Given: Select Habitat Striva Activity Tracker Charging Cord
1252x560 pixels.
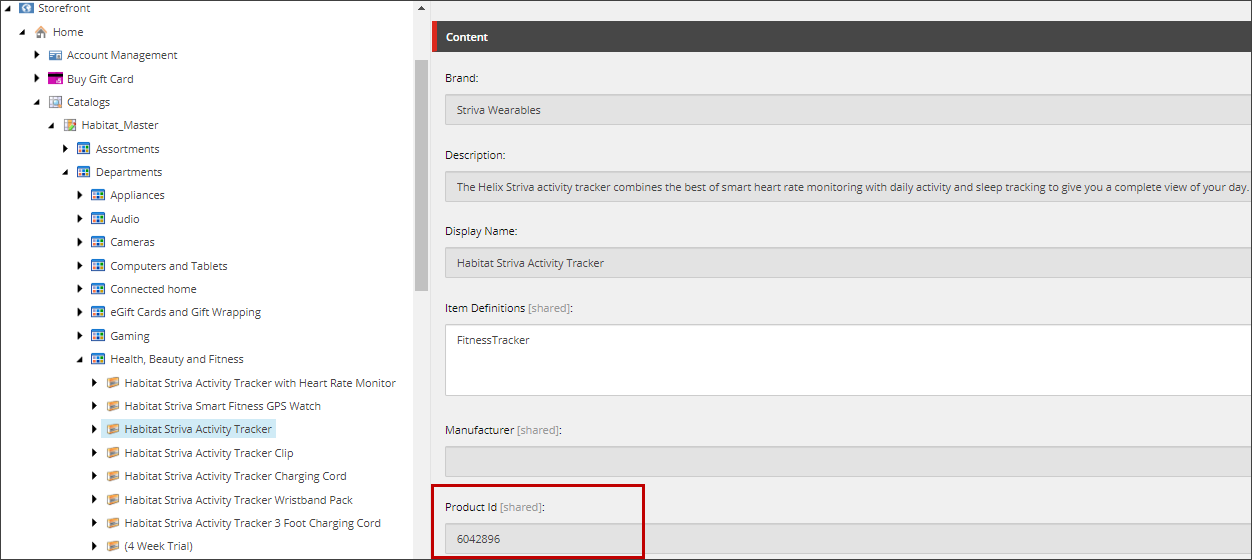Looking at the screenshot, I should pyautogui.click(x=236, y=476).
